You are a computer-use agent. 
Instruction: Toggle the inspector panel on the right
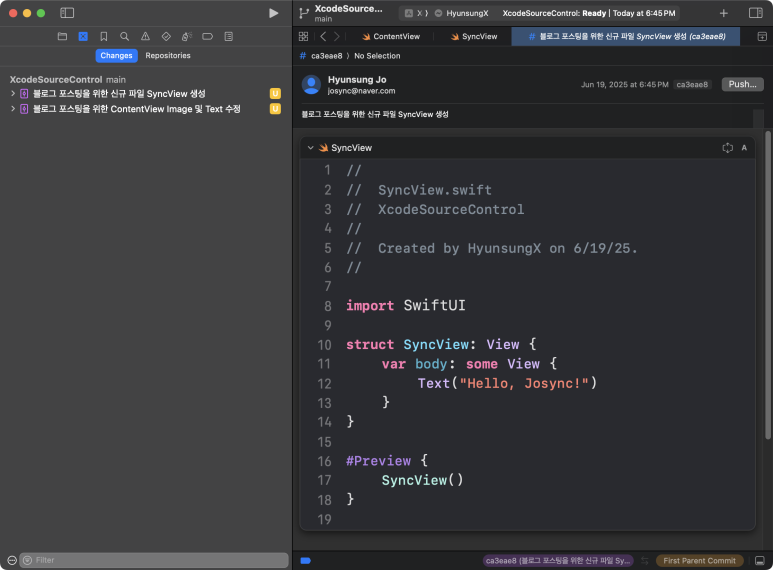pos(756,13)
